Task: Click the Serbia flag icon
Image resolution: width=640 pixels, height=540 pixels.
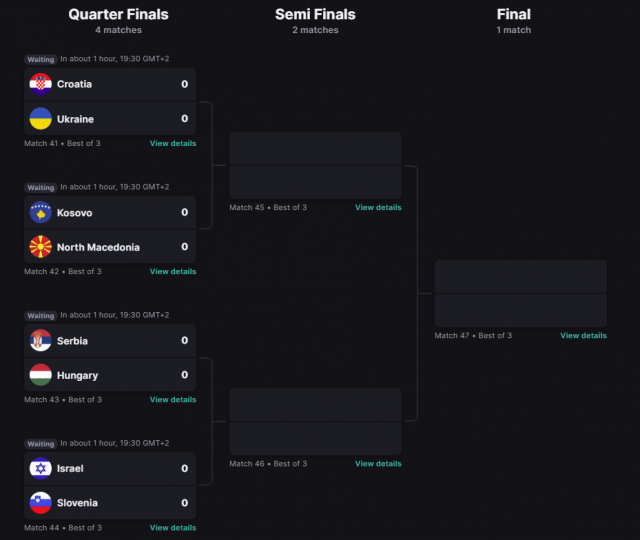Action: coord(40,341)
